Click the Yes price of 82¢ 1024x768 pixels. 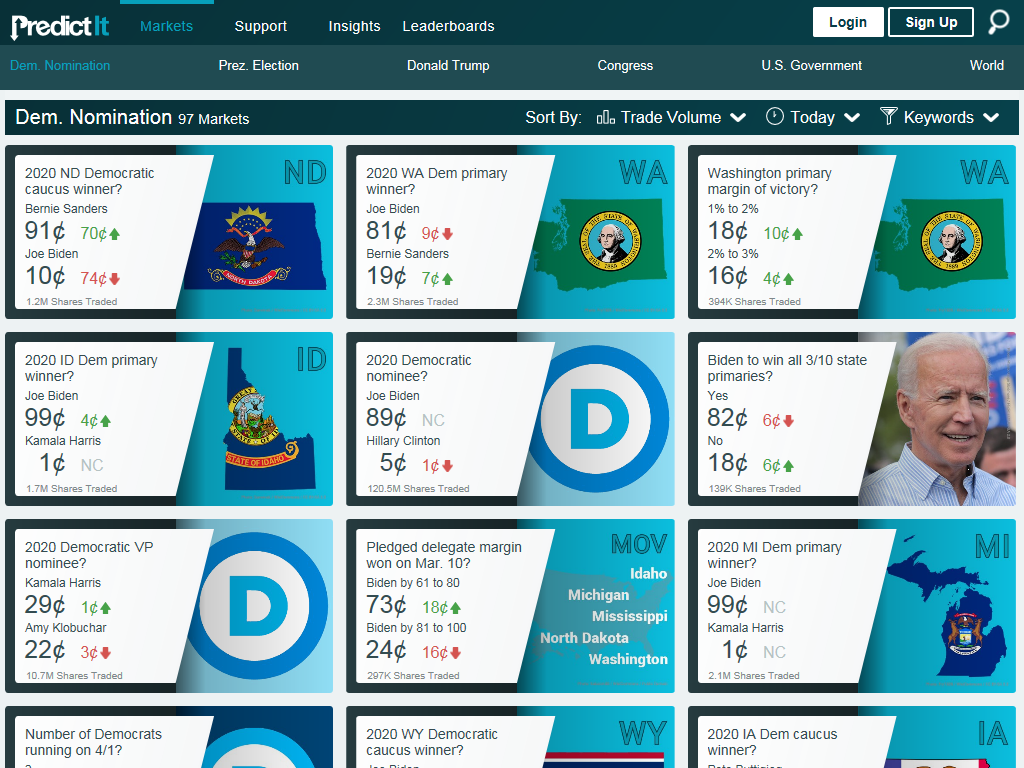coord(728,418)
